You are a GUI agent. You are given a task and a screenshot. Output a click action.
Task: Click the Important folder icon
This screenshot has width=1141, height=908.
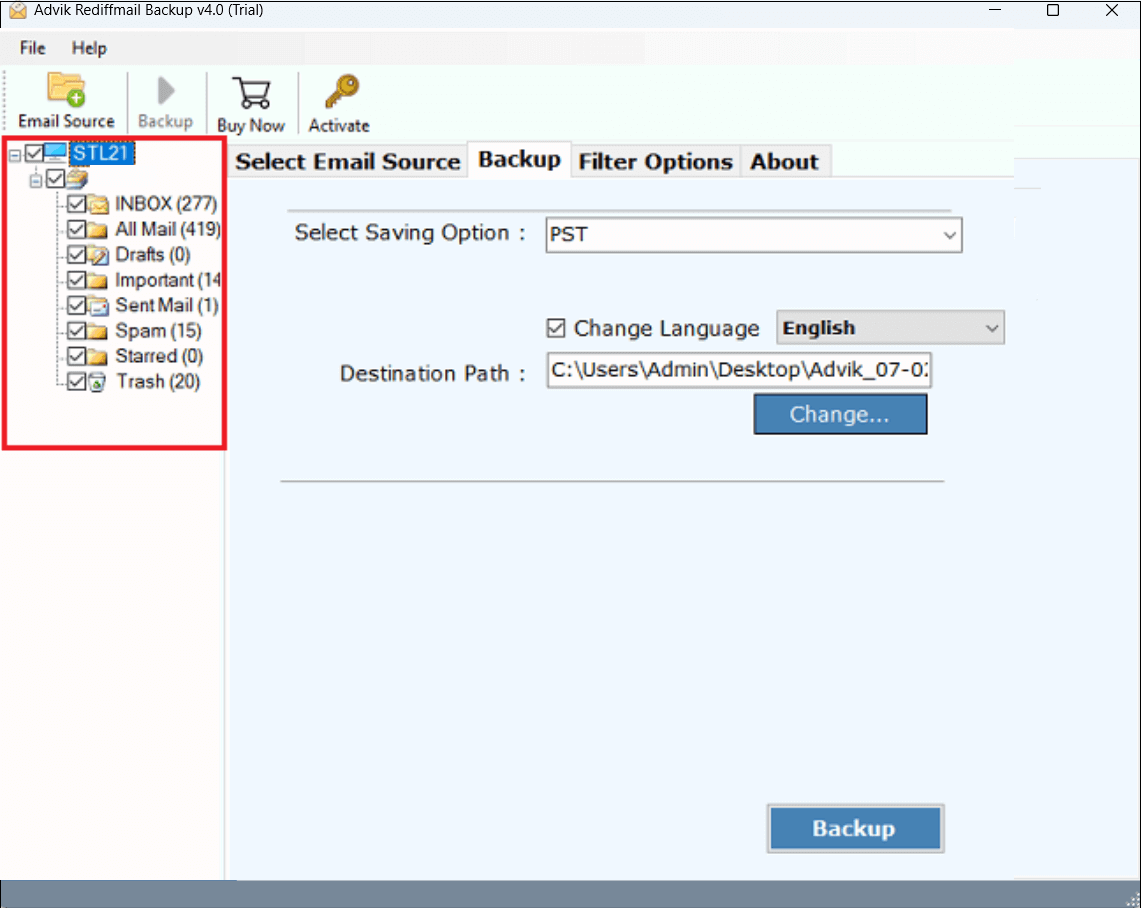coord(97,281)
